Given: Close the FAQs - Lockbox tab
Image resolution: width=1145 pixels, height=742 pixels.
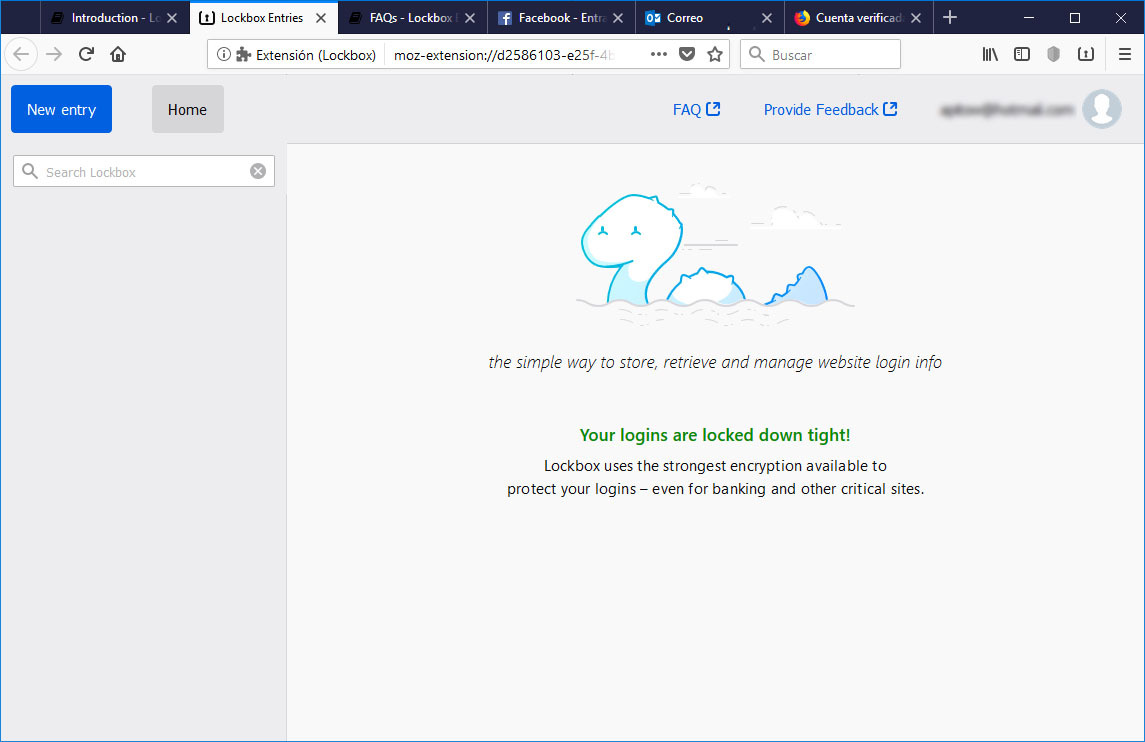Looking at the screenshot, I should click(470, 18).
